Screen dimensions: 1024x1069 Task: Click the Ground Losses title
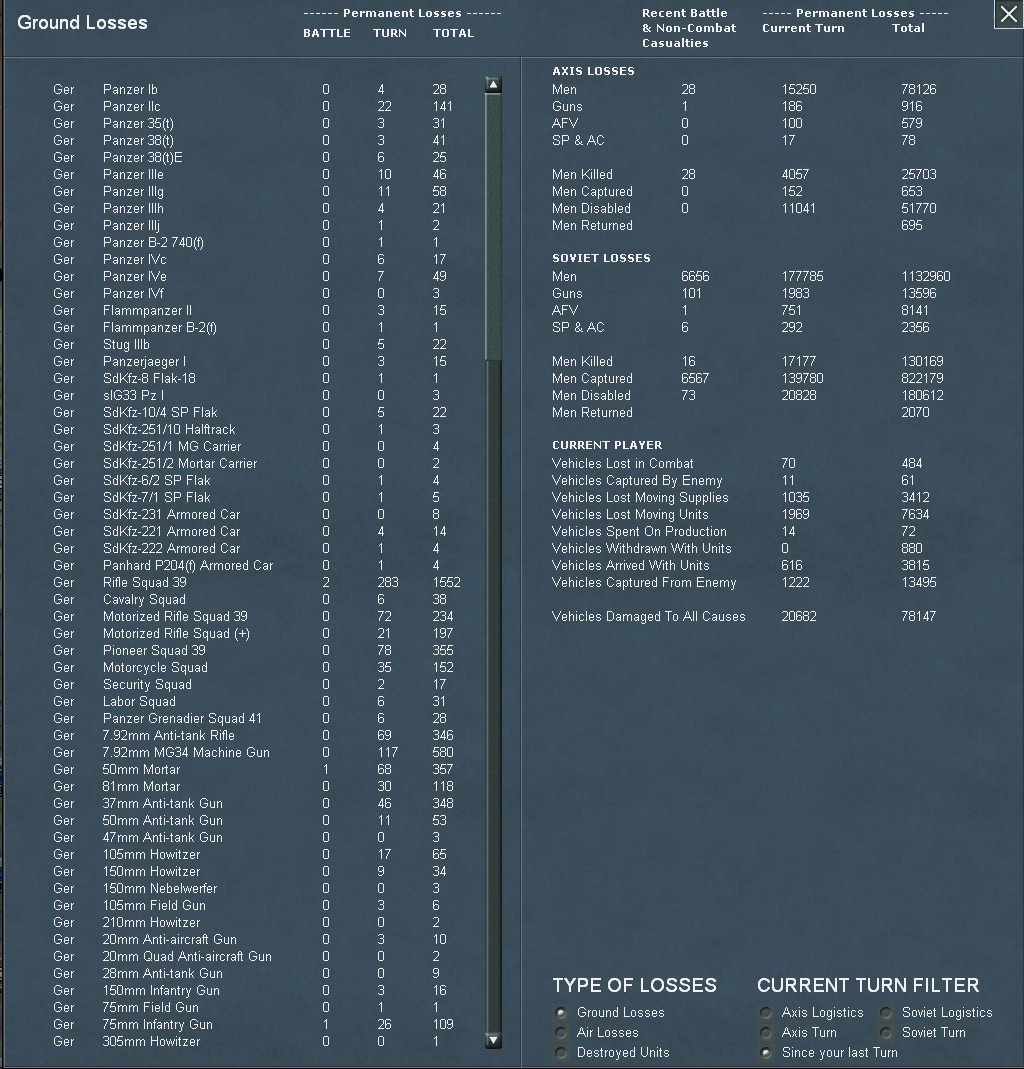click(82, 22)
